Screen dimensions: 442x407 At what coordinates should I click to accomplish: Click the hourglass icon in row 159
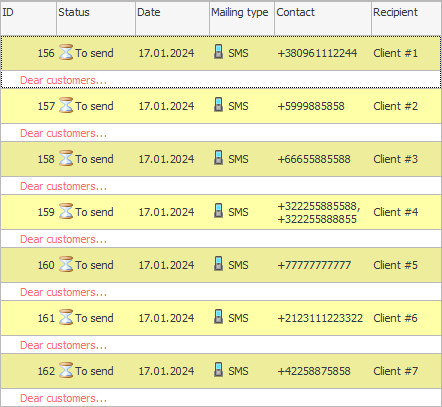point(66,212)
